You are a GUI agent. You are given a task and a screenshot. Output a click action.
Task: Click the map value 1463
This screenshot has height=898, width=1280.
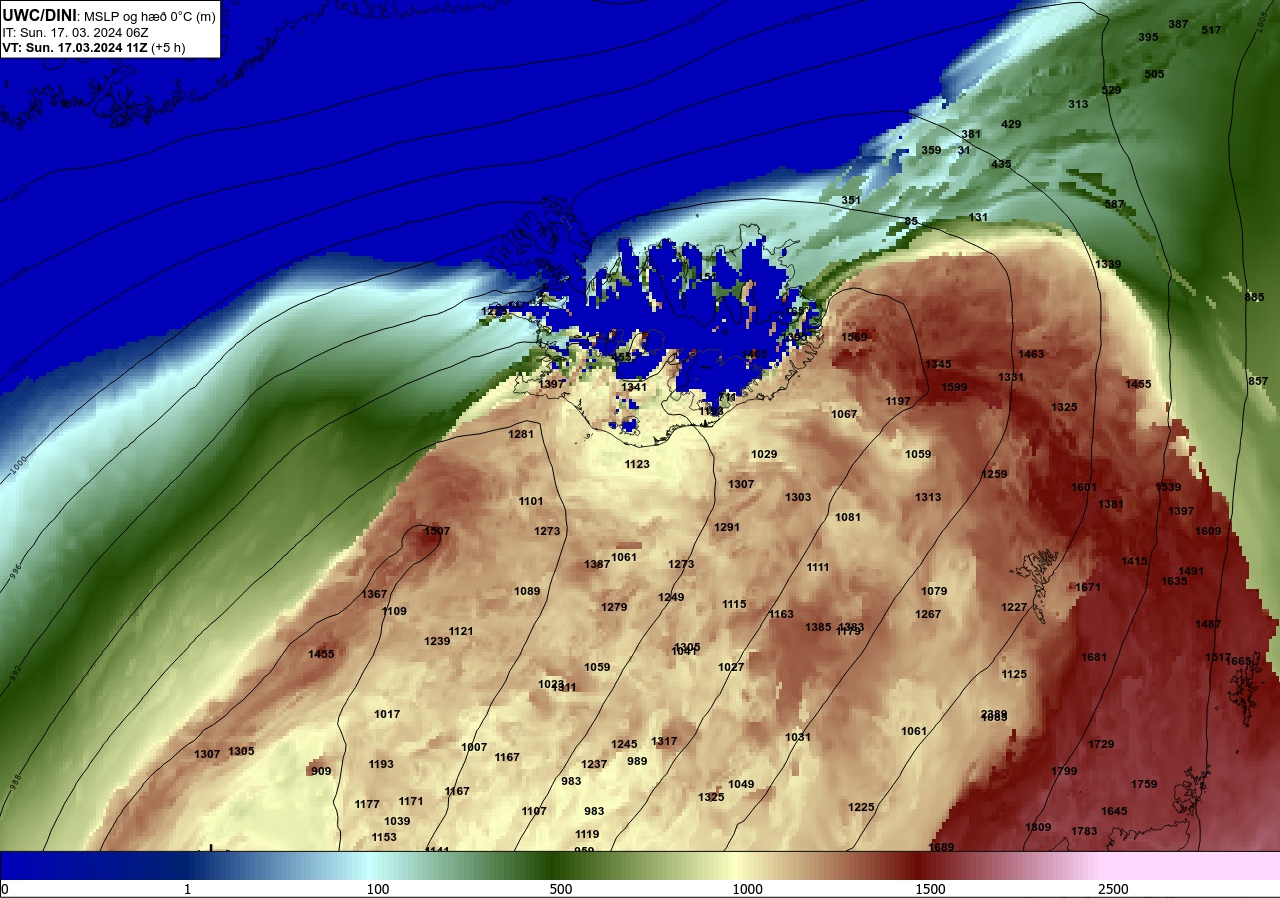tap(1031, 354)
